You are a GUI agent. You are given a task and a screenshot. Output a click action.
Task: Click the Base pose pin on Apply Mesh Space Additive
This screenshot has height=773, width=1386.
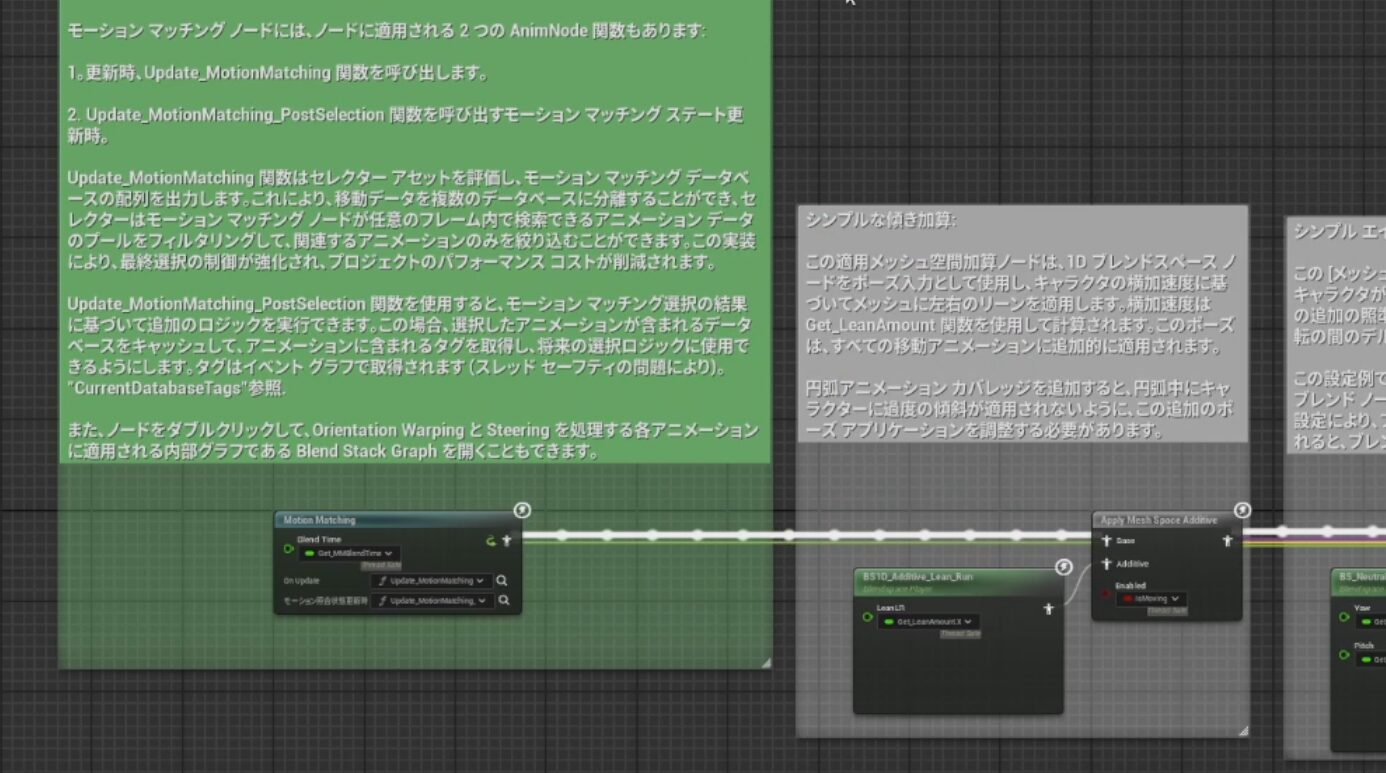1107,540
